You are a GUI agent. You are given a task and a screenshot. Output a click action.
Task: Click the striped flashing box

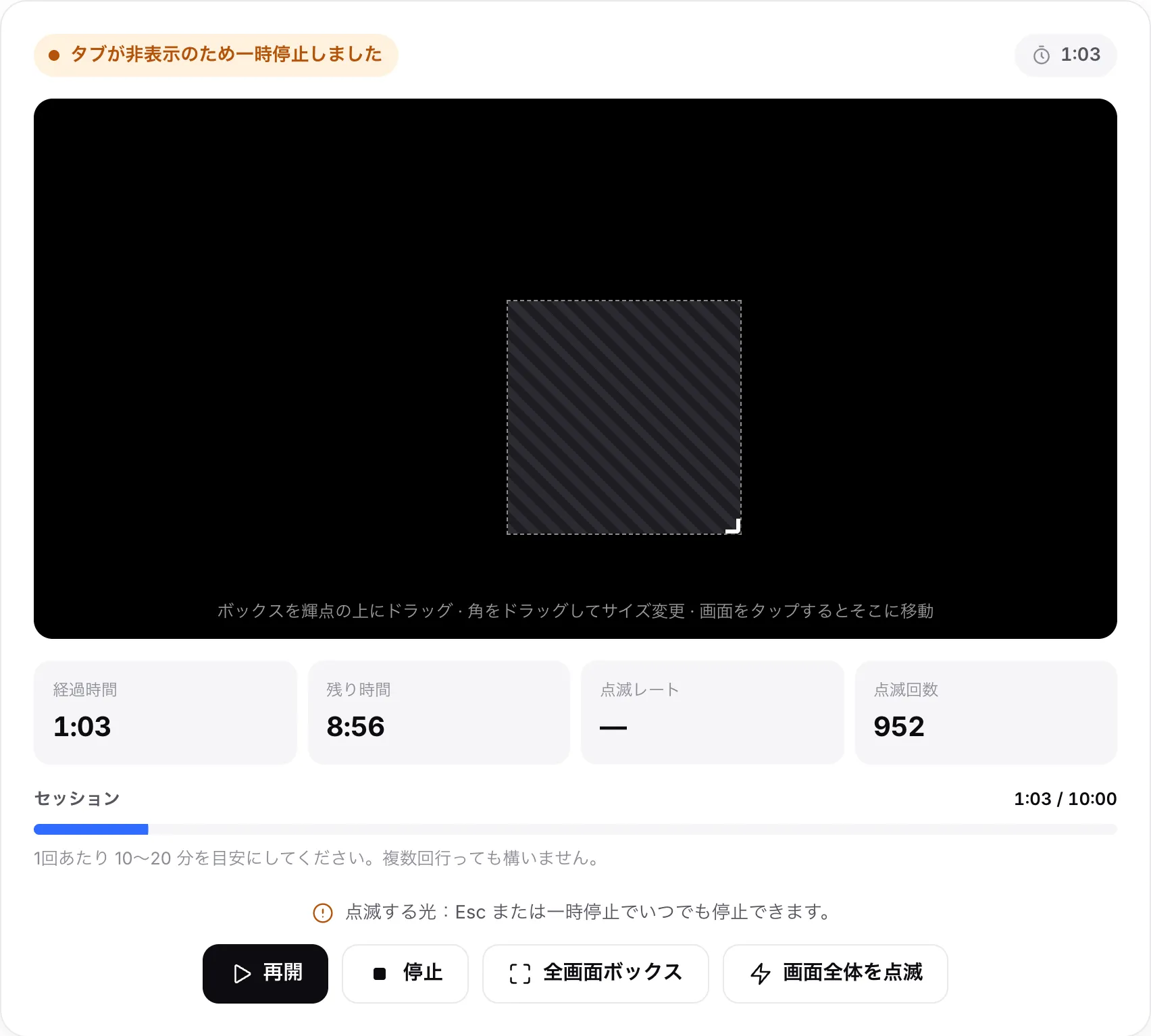(624, 417)
